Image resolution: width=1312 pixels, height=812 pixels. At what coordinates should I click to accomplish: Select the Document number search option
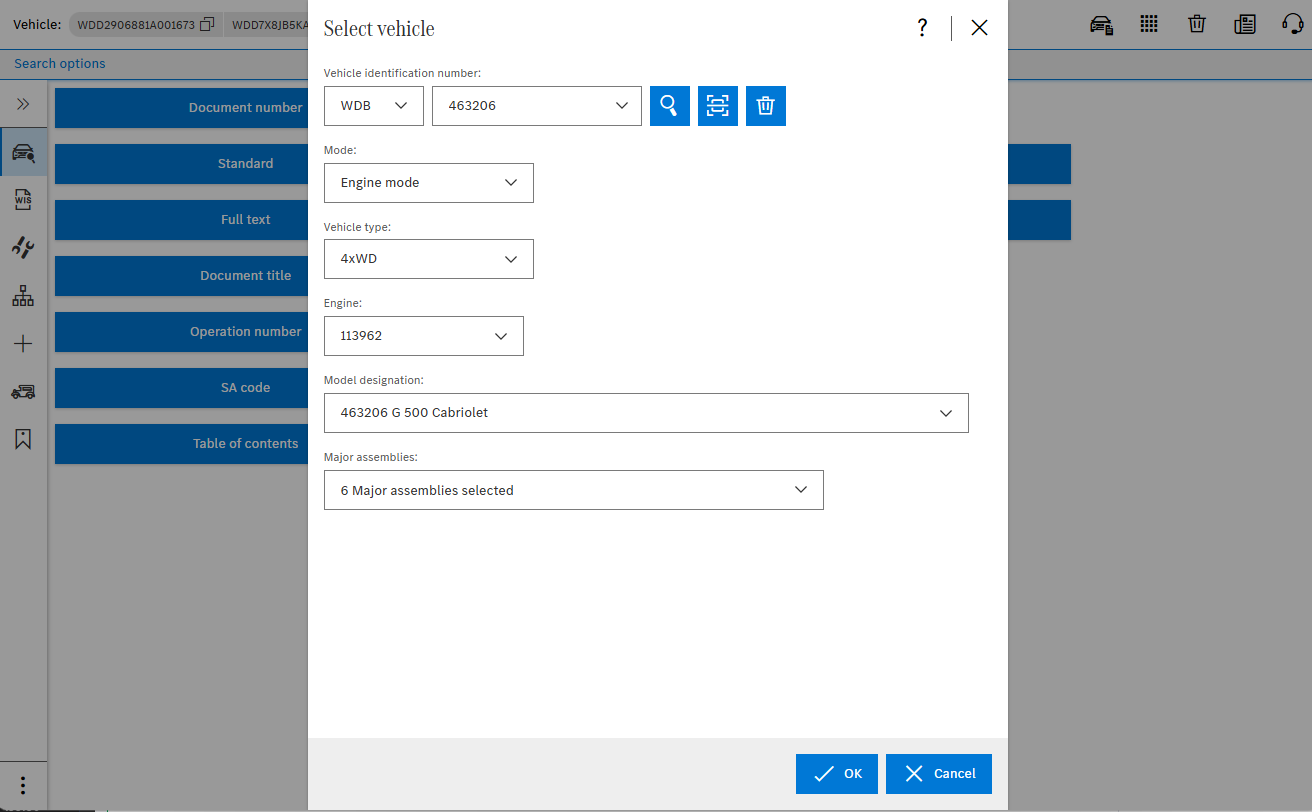pyautogui.click(x=181, y=108)
